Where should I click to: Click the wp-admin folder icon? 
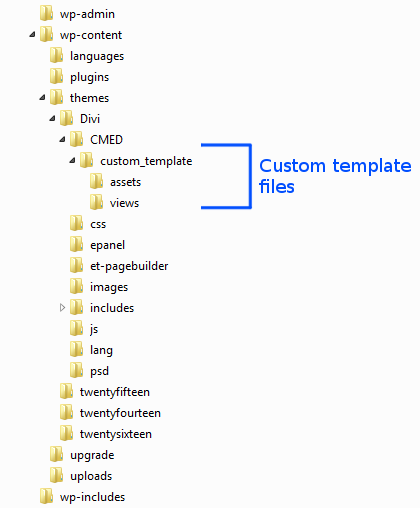[x=46, y=13]
